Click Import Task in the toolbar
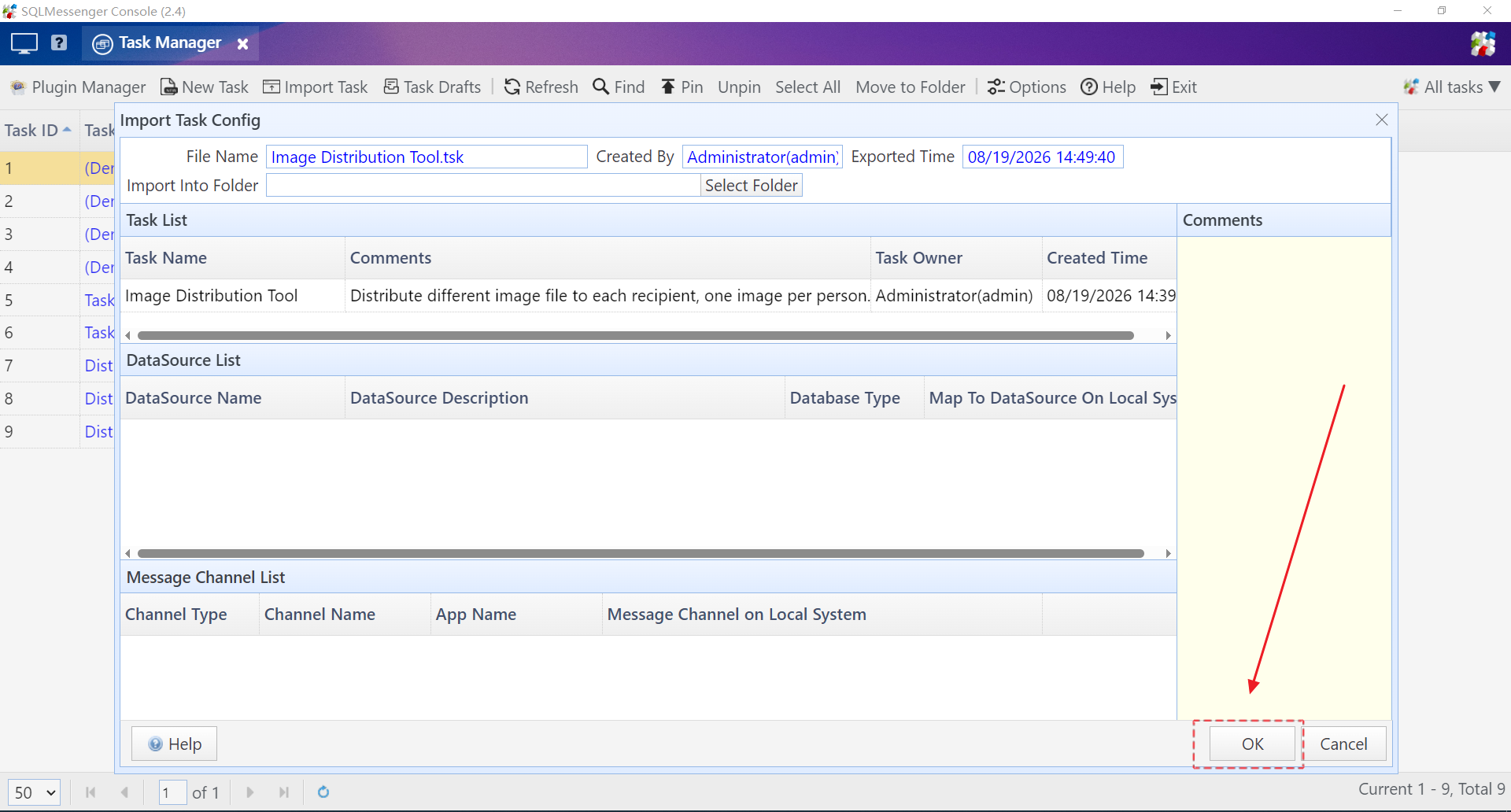 [x=315, y=87]
